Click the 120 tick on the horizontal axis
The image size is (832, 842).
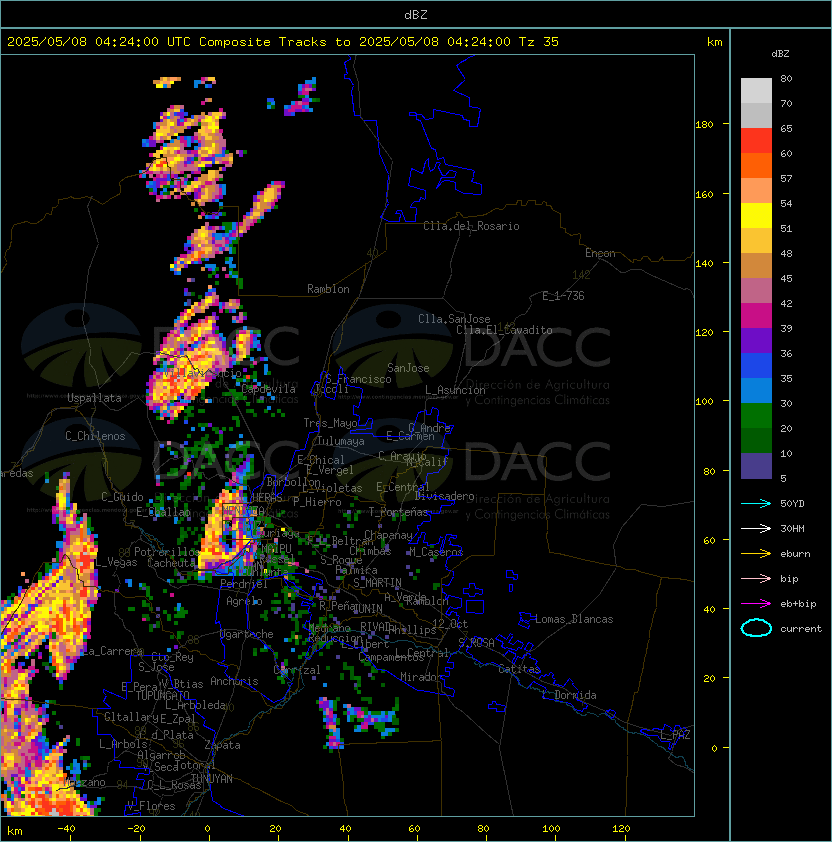coord(621,829)
